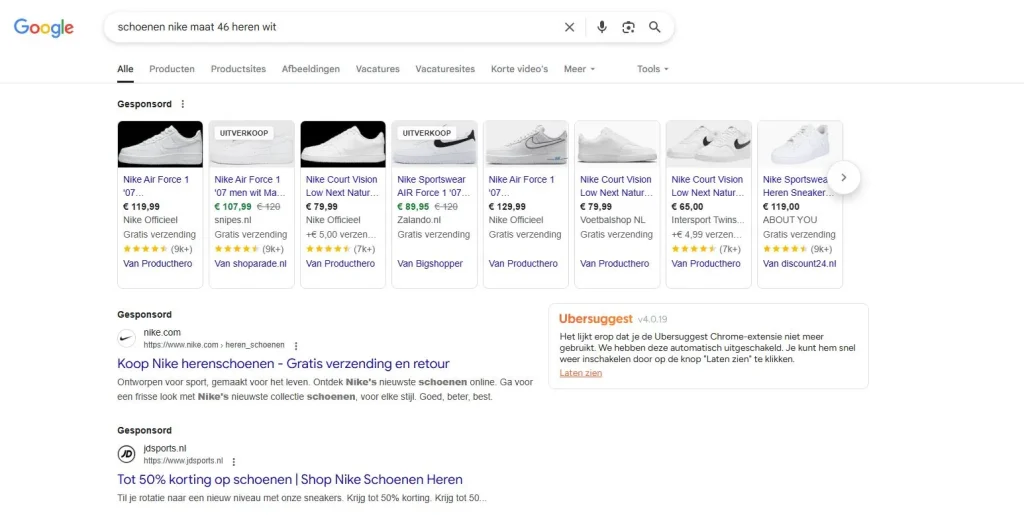Open the Vacaturesites tab
Screen dimensions: 1024x515
click(445, 69)
